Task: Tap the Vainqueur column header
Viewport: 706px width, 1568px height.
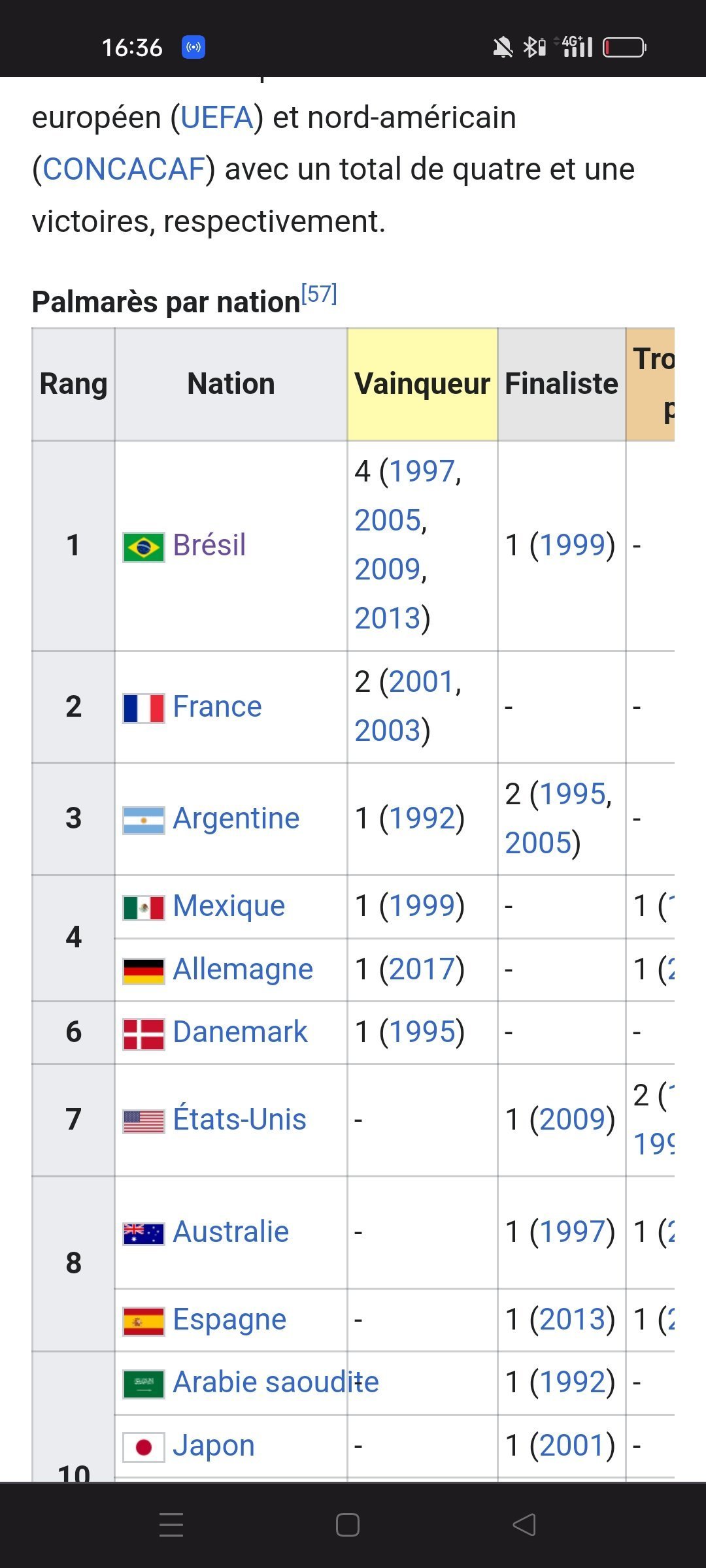Action: [422, 384]
